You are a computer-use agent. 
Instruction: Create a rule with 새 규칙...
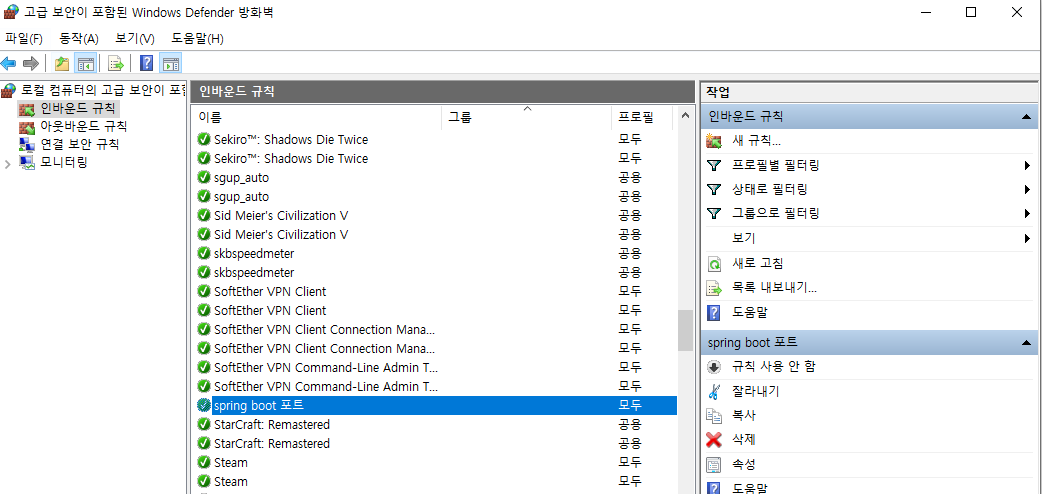(x=756, y=141)
